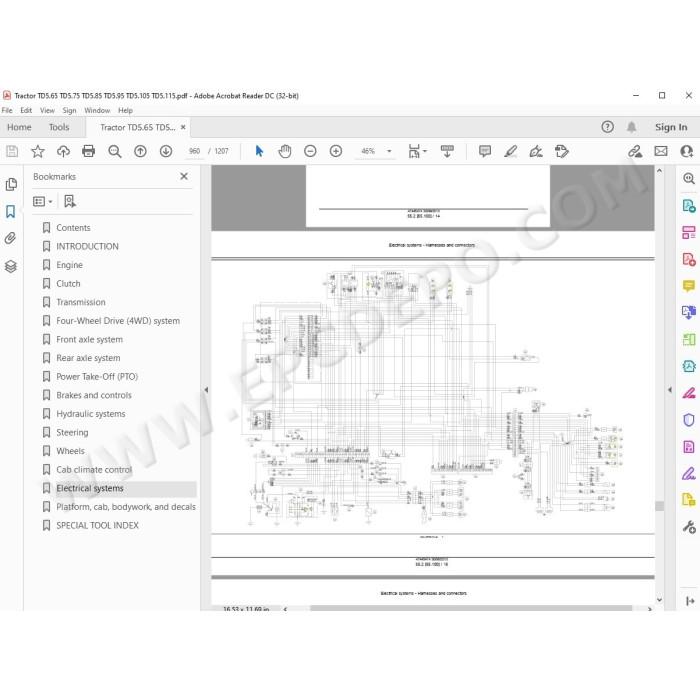Select the arrow selection tool
The image size is (700, 700).
point(259,151)
